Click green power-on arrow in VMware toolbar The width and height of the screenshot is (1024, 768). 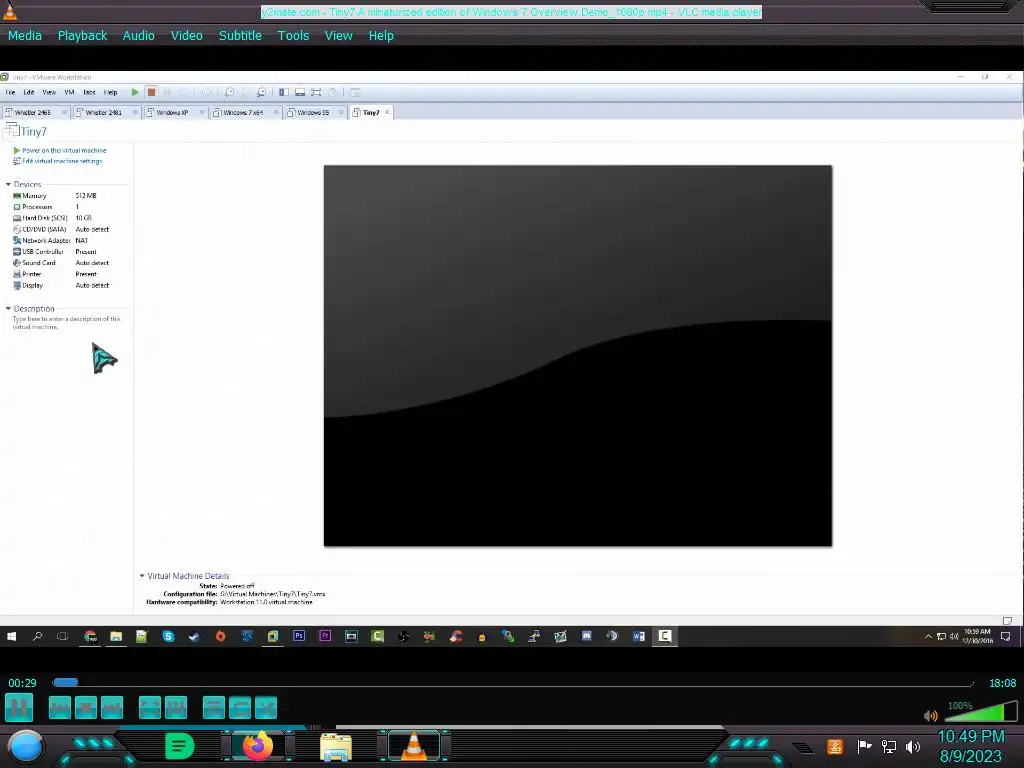pos(135,93)
